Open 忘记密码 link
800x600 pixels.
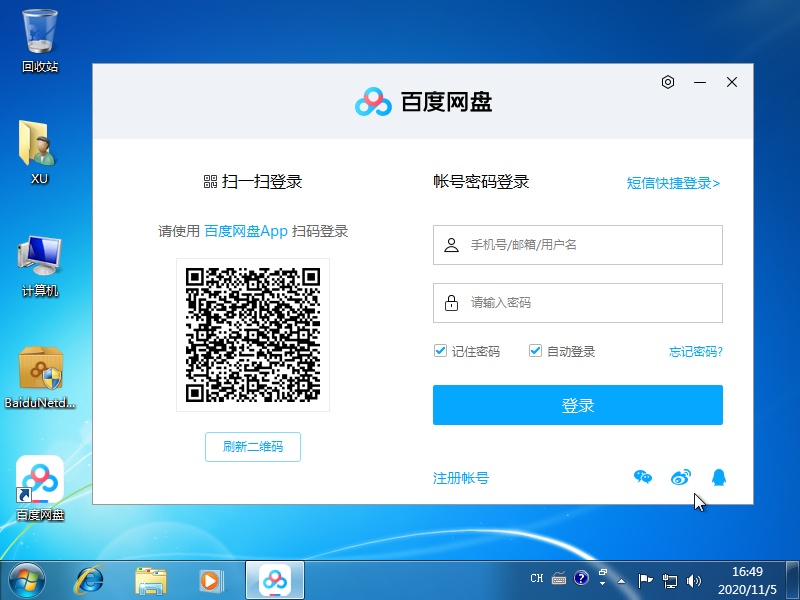pyautogui.click(x=695, y=352)
